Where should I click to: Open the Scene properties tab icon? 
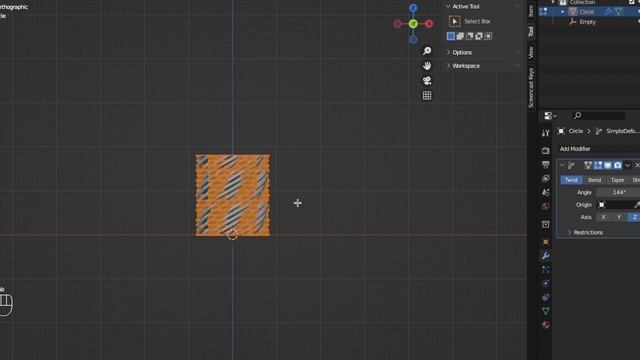click(545, 192)
